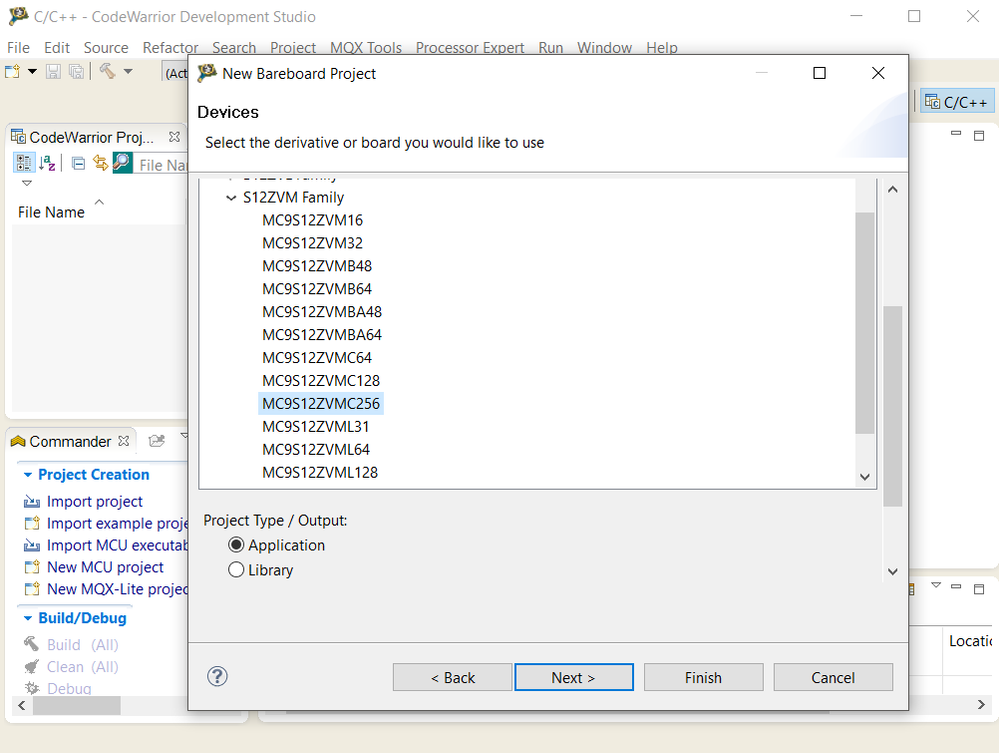Open the New project dropdown arrow in toolbar
999x753 pixels.
pyautogui.click(x=32, y=71)
